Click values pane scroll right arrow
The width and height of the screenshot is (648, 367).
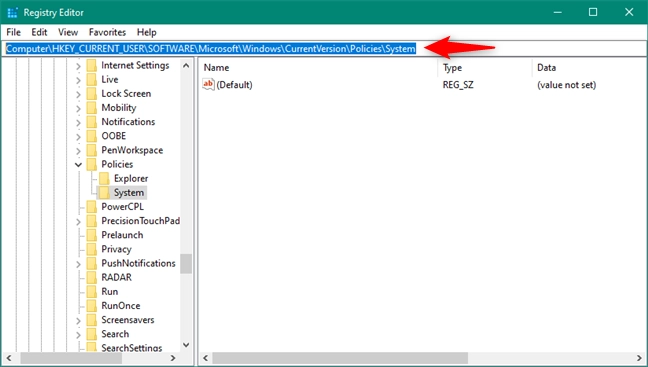click(x=639, y=358)
